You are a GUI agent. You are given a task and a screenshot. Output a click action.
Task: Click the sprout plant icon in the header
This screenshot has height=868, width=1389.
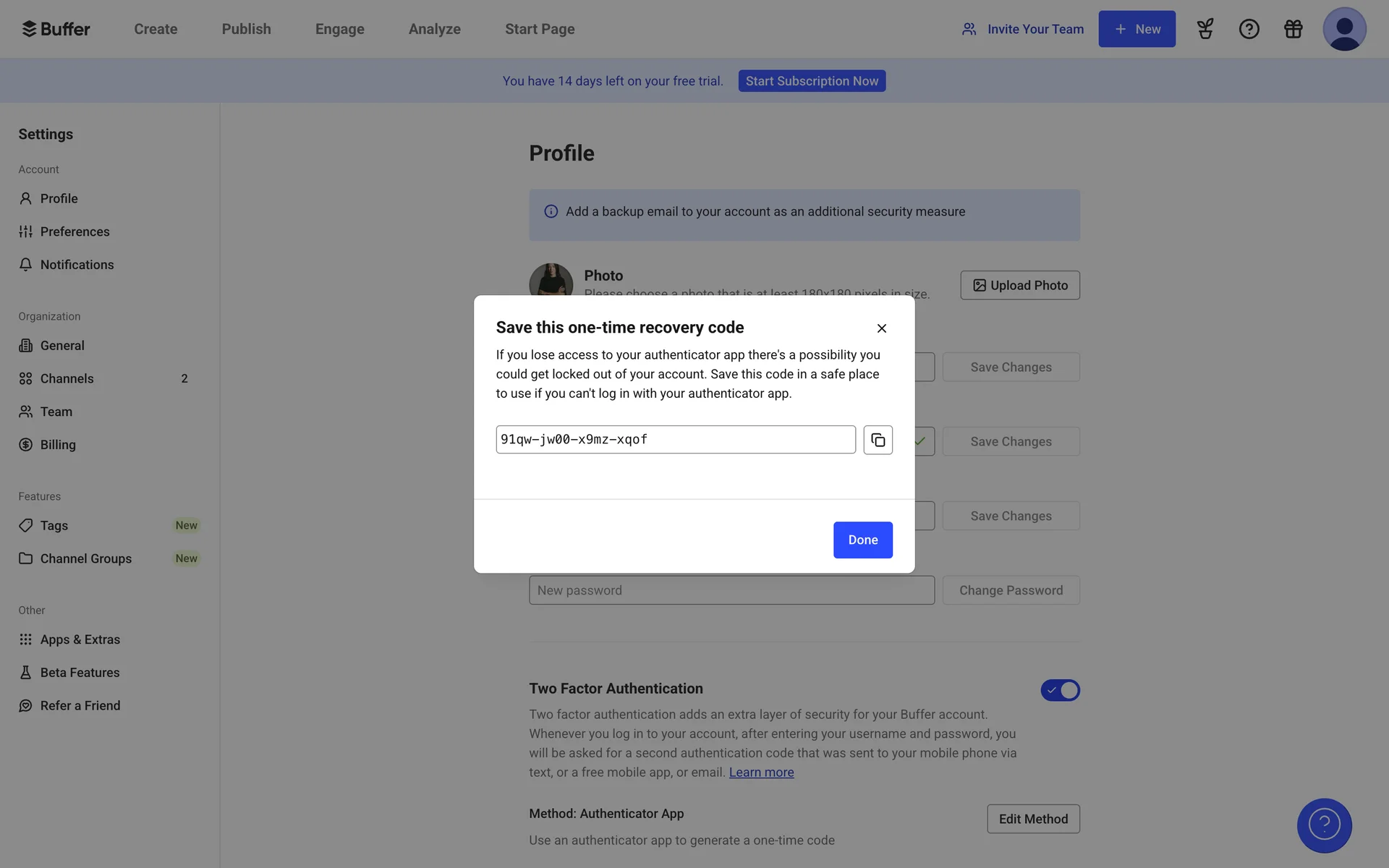click(1205, 29)
